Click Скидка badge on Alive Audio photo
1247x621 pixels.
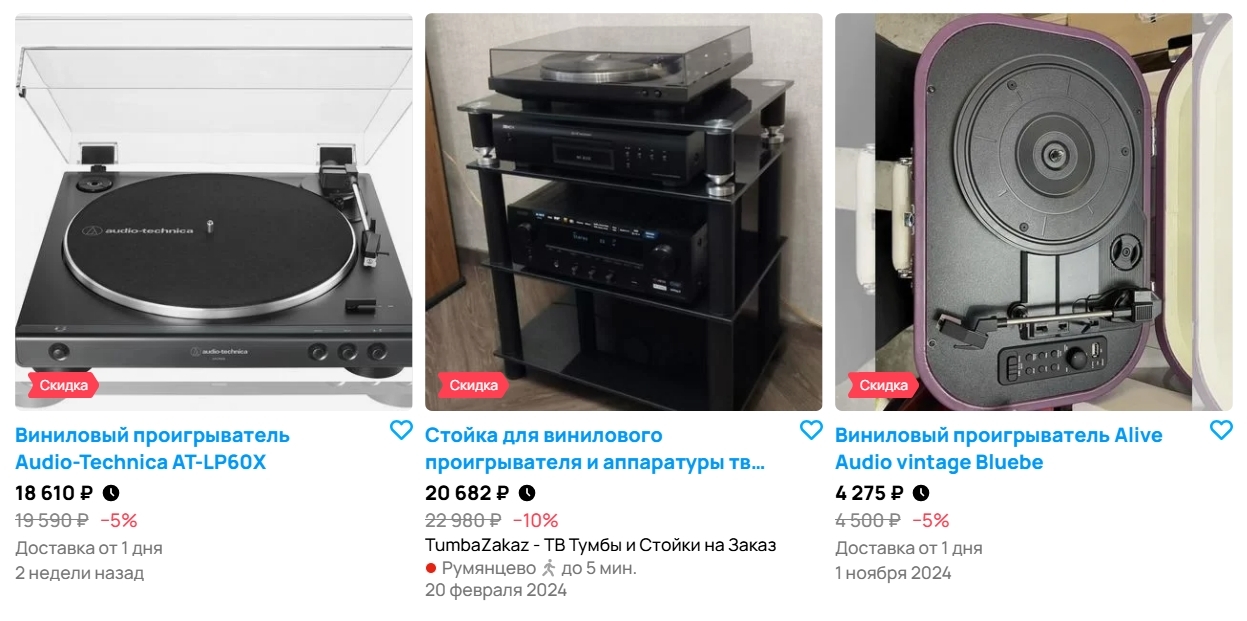883,385
